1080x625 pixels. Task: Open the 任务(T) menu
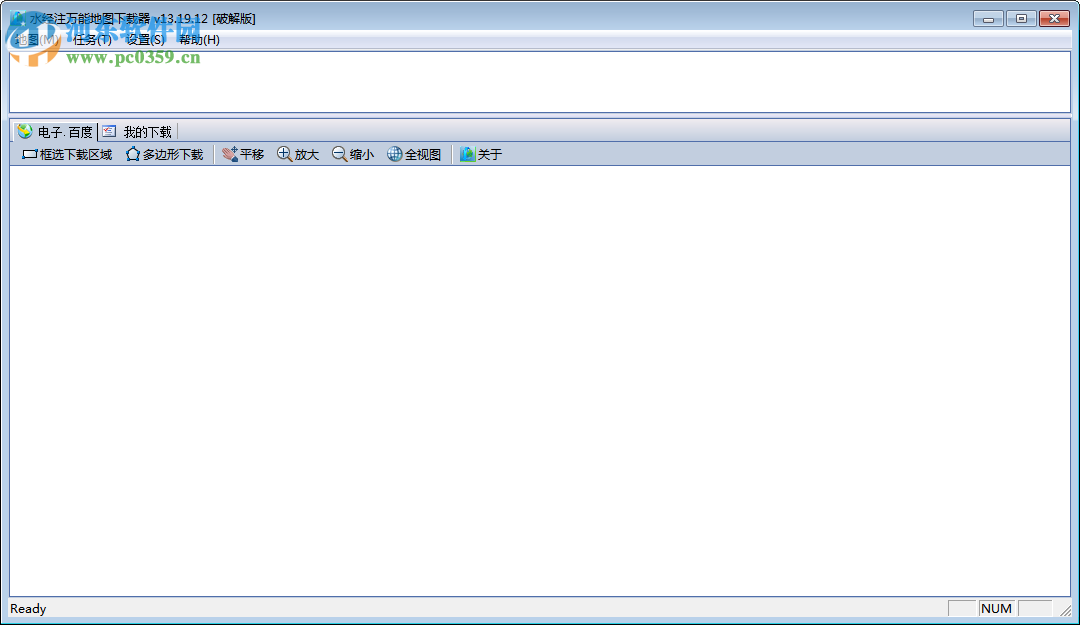coord(92,40)
